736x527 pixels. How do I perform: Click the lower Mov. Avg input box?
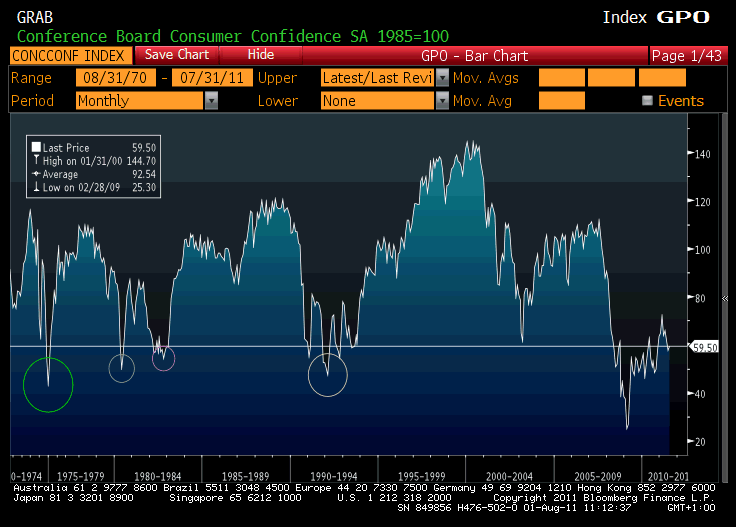click(562, 100)
